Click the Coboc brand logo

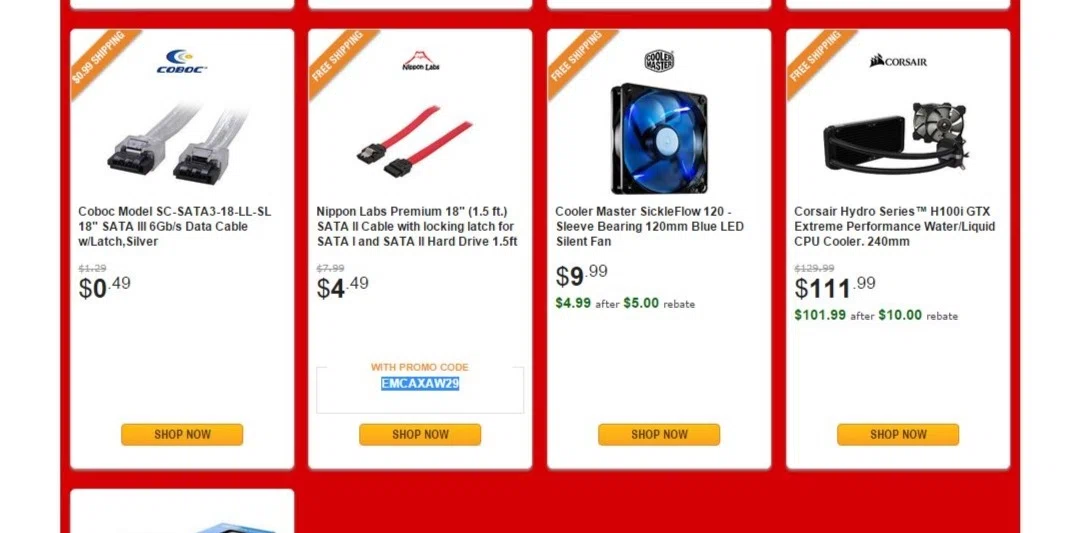click(x=182, y=61)
